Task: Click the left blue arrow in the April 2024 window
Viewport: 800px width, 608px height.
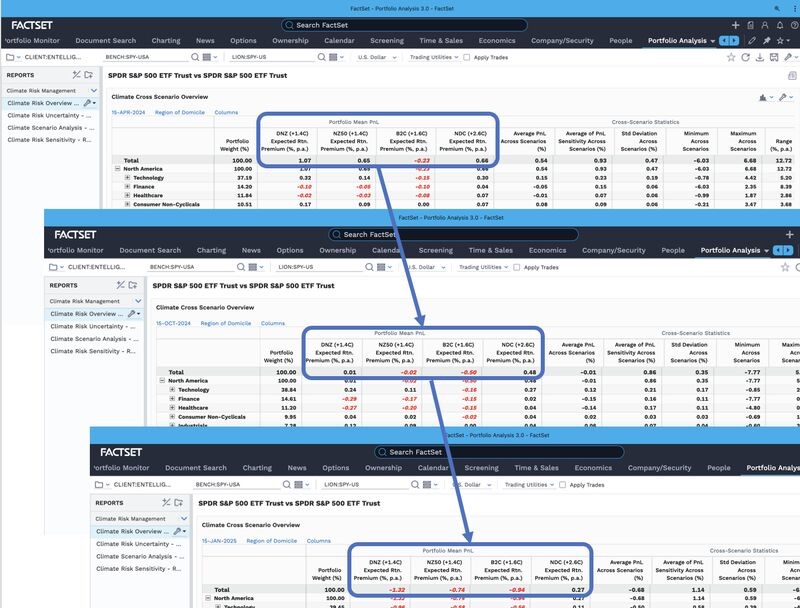Action: point(723,40)
